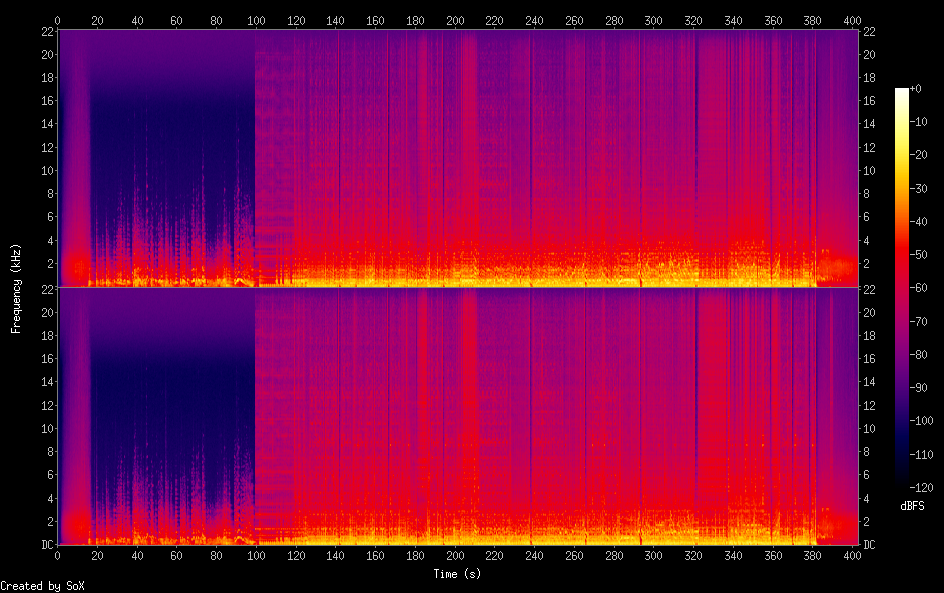Viewport: 944px width, 593px height.
Task: Click the "Created by SoX" caption
Action: click(x=42, y=586)
